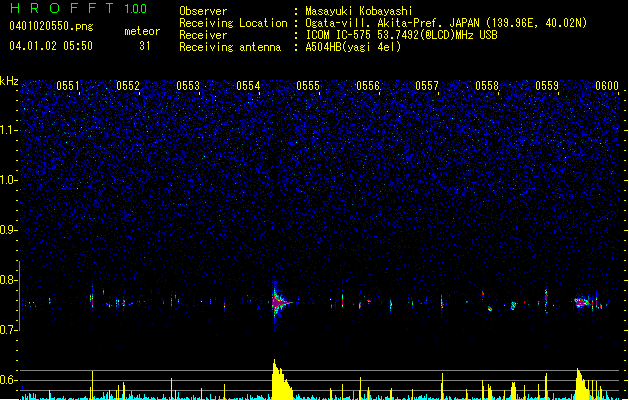
Task: Click the 0554 time marker
Action: 248,86
